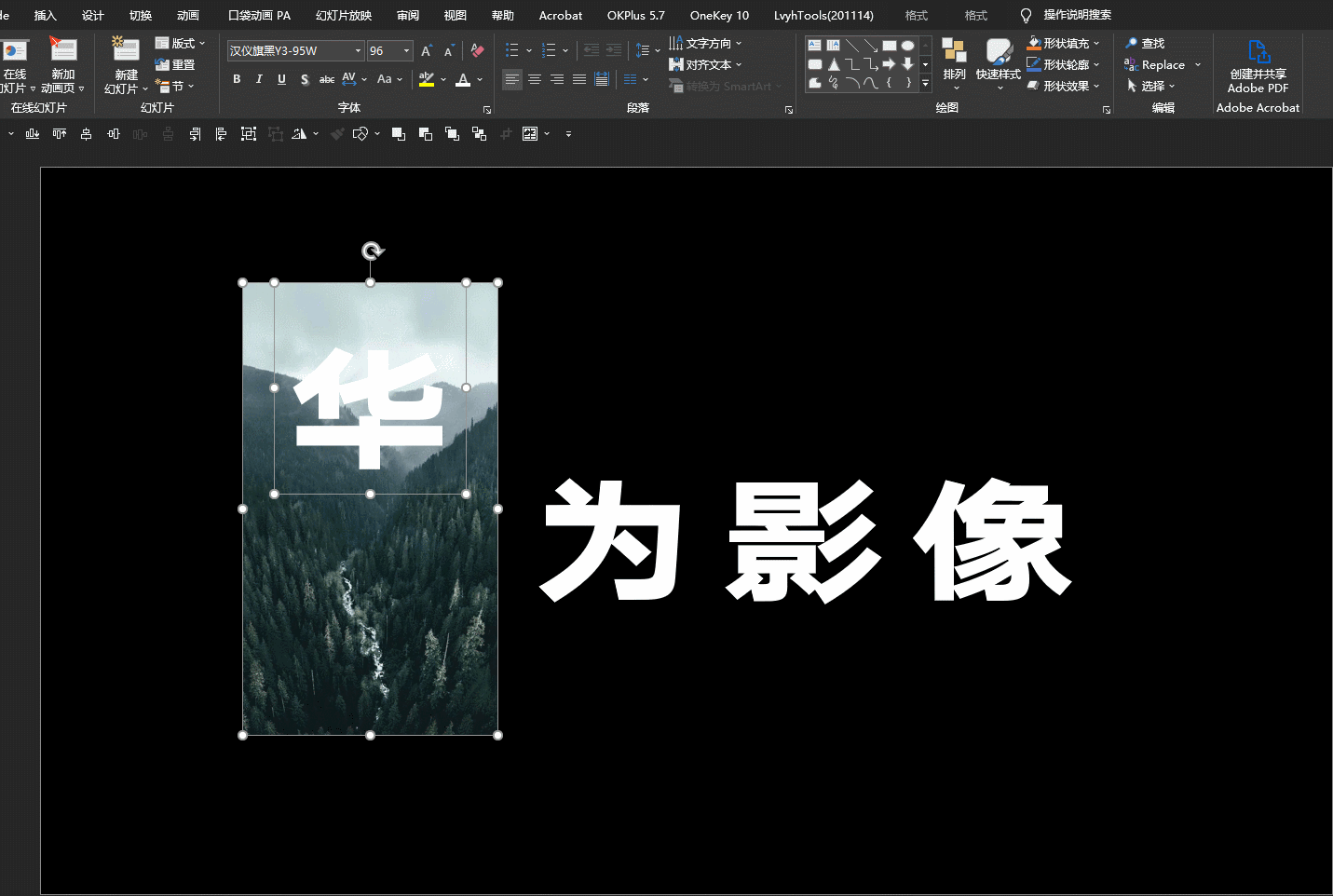Enable left text alignment
The width and height of the screenshot is (1333, 896).
pos(512,79)
